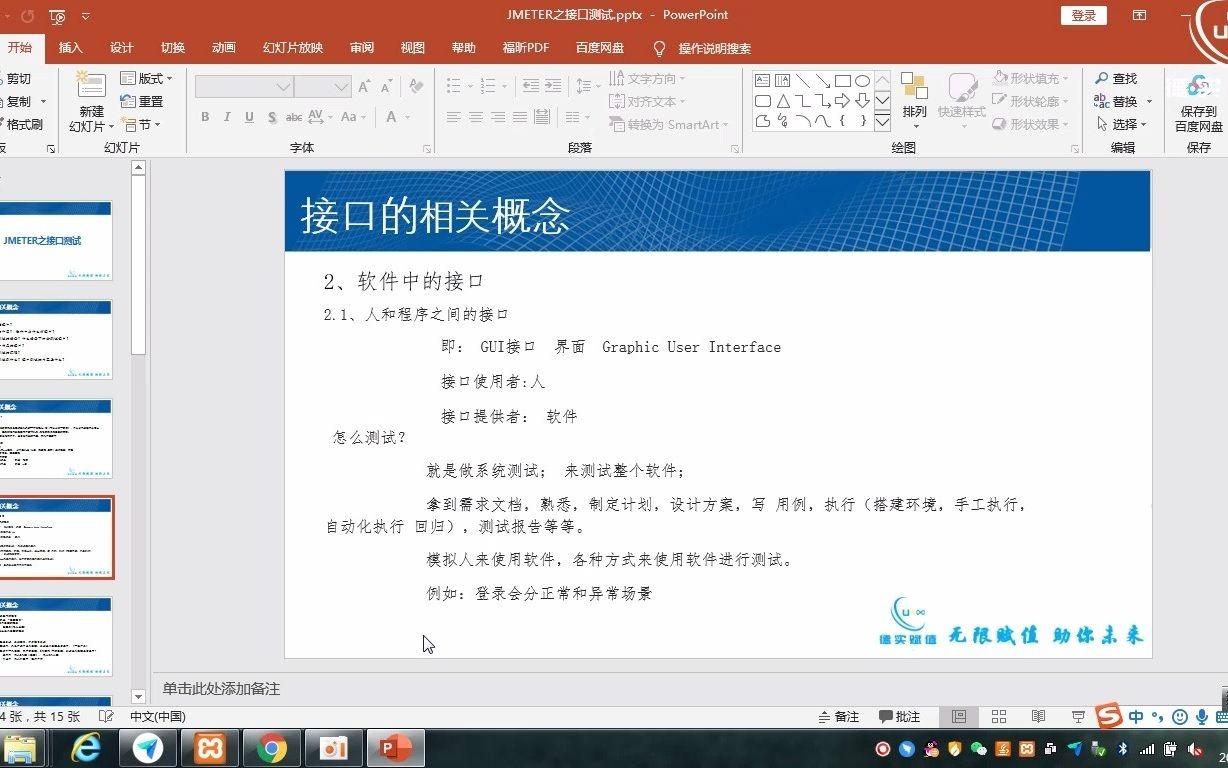
Task: Open the Reading View icon in status bar
Action: [1038, 717]
